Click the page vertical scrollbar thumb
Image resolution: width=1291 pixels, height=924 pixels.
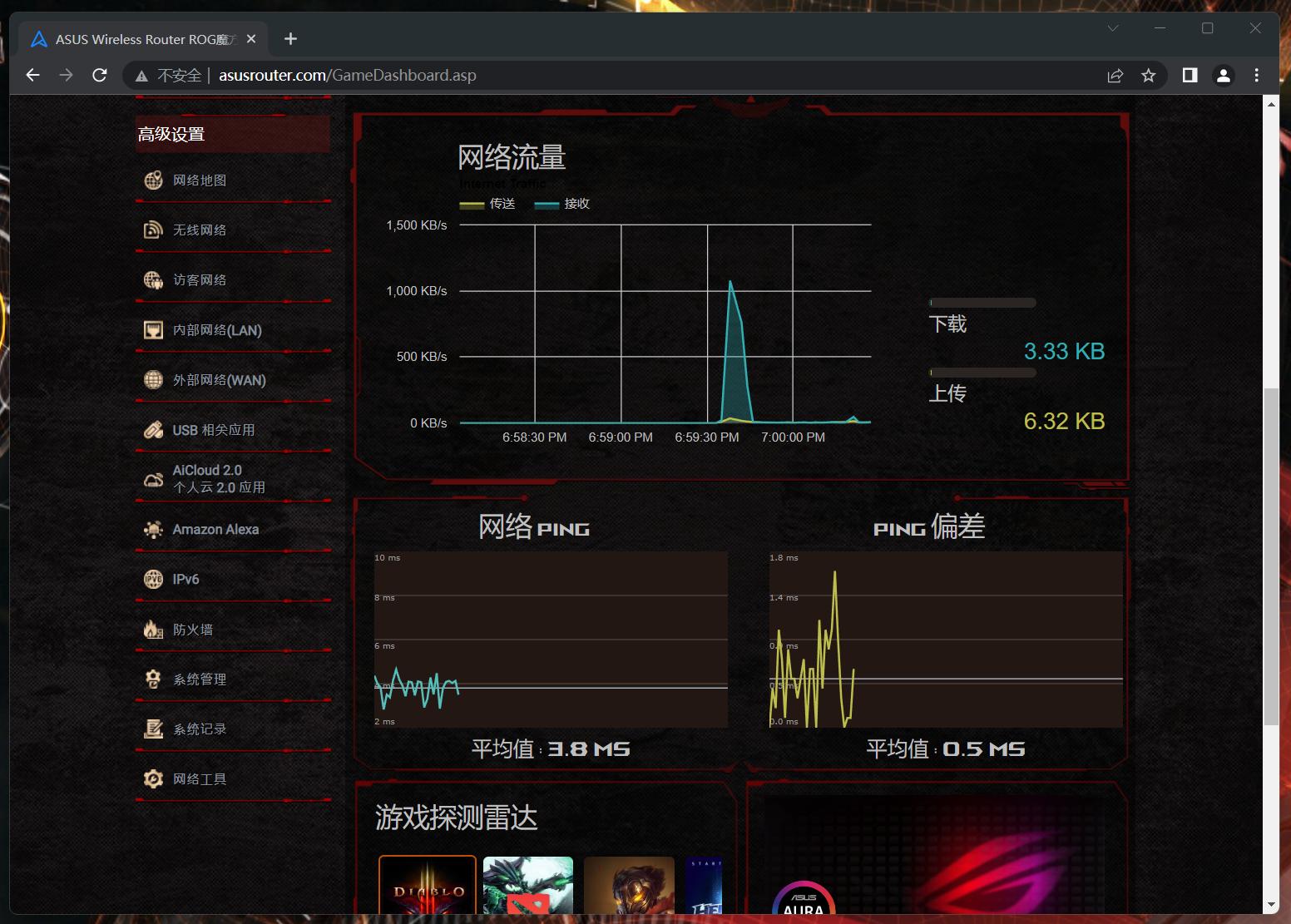(x=1270, y=557)
